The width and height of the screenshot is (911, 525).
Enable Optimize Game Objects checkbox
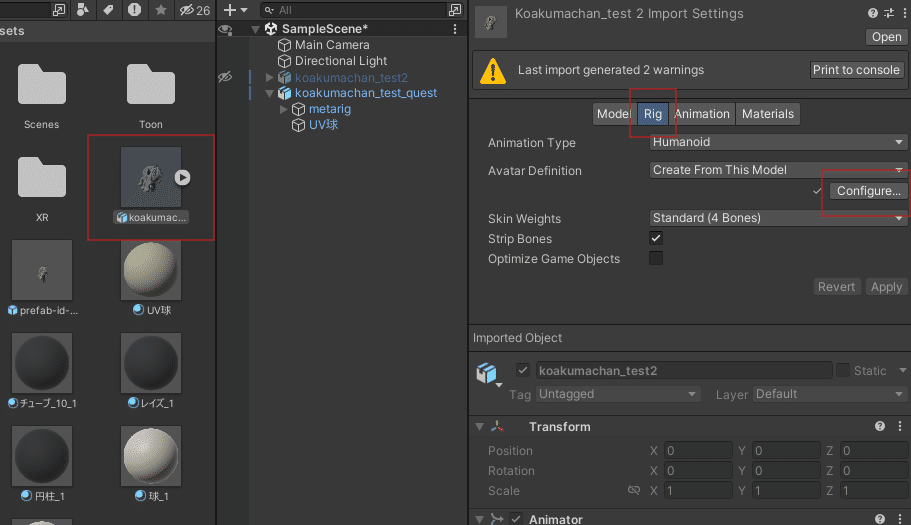pos(656,258)
